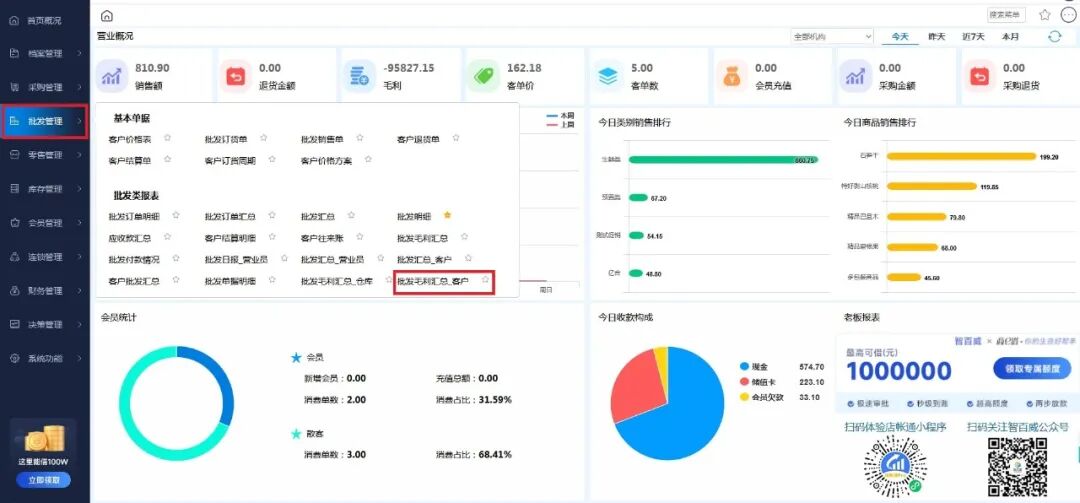Switch to the 近7天 tab

tap(973, 37)
